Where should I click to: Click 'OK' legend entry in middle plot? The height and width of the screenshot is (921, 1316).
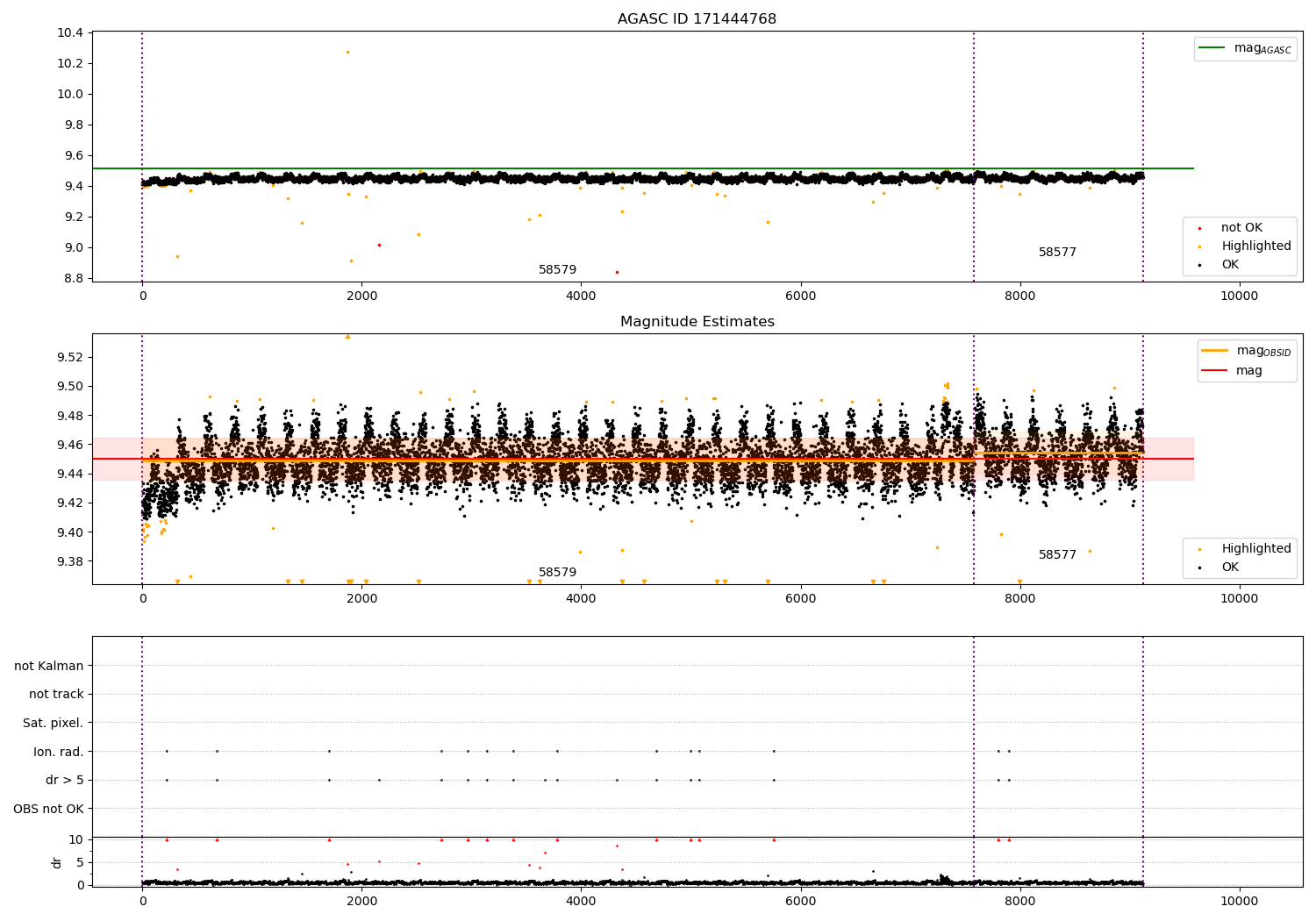[x=1230, y=568]
